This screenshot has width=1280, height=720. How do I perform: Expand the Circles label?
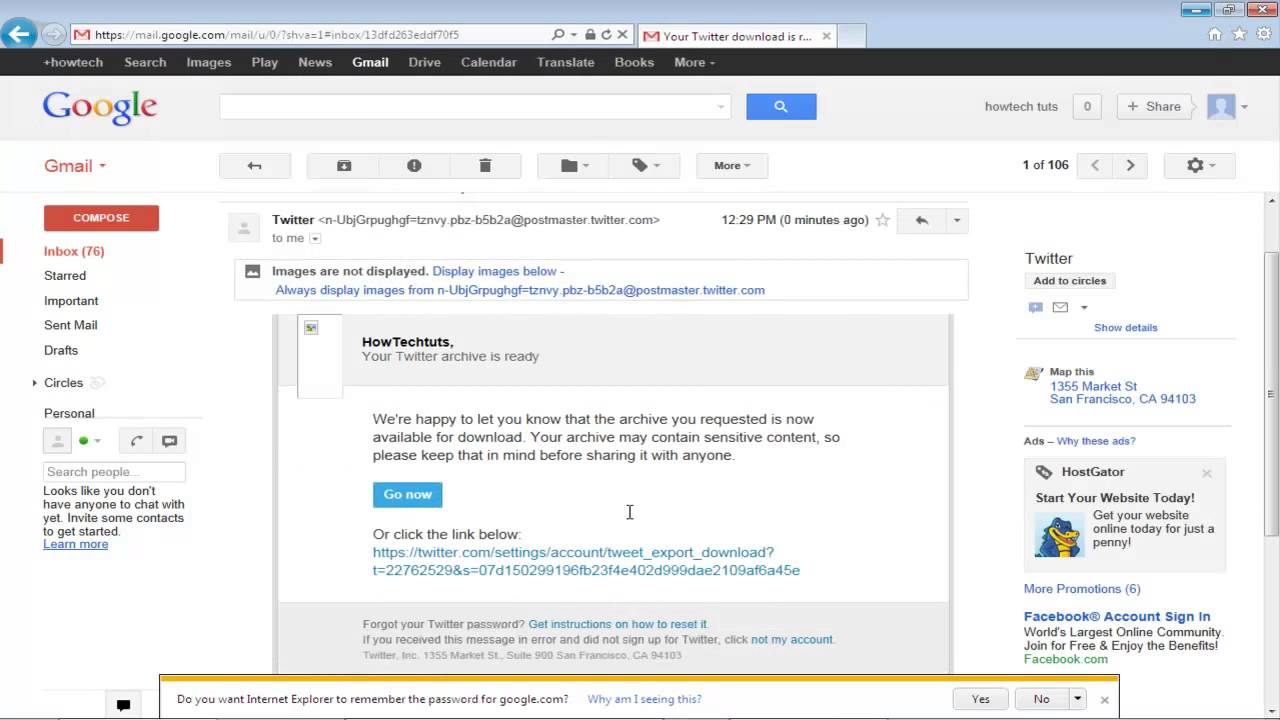click(x=34, y=383)
